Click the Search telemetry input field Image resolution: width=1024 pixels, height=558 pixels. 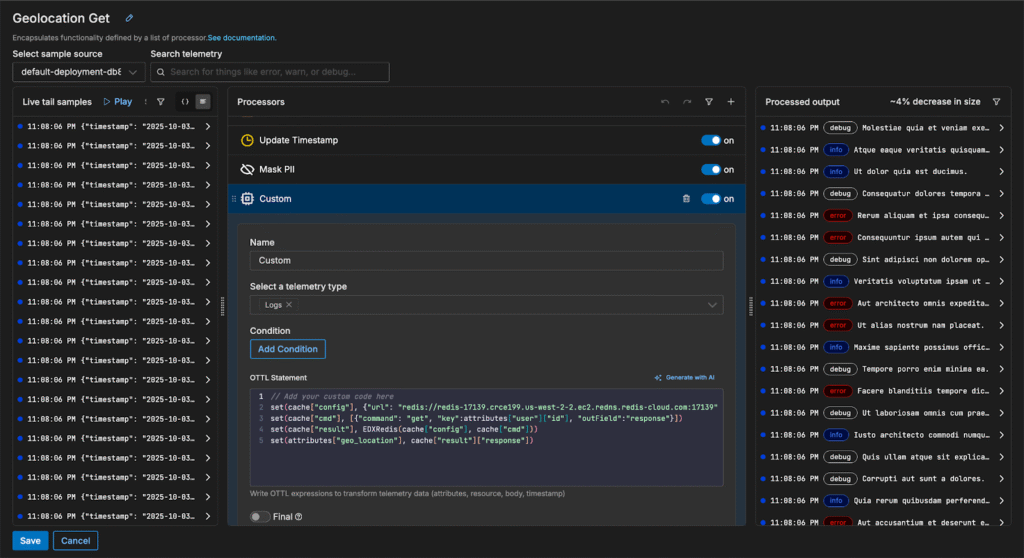[270, 72]
